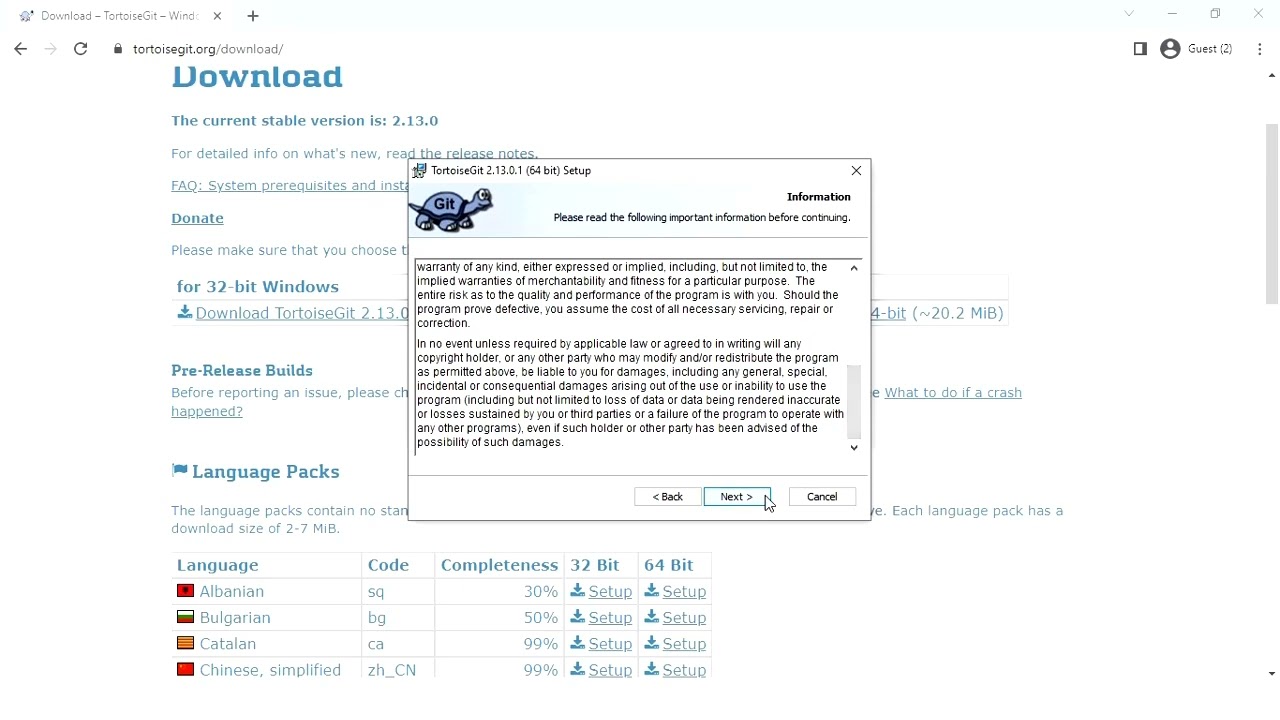Click the happened? link text
This screenshot has width=1280, height=720.
[x=207, y=412]
